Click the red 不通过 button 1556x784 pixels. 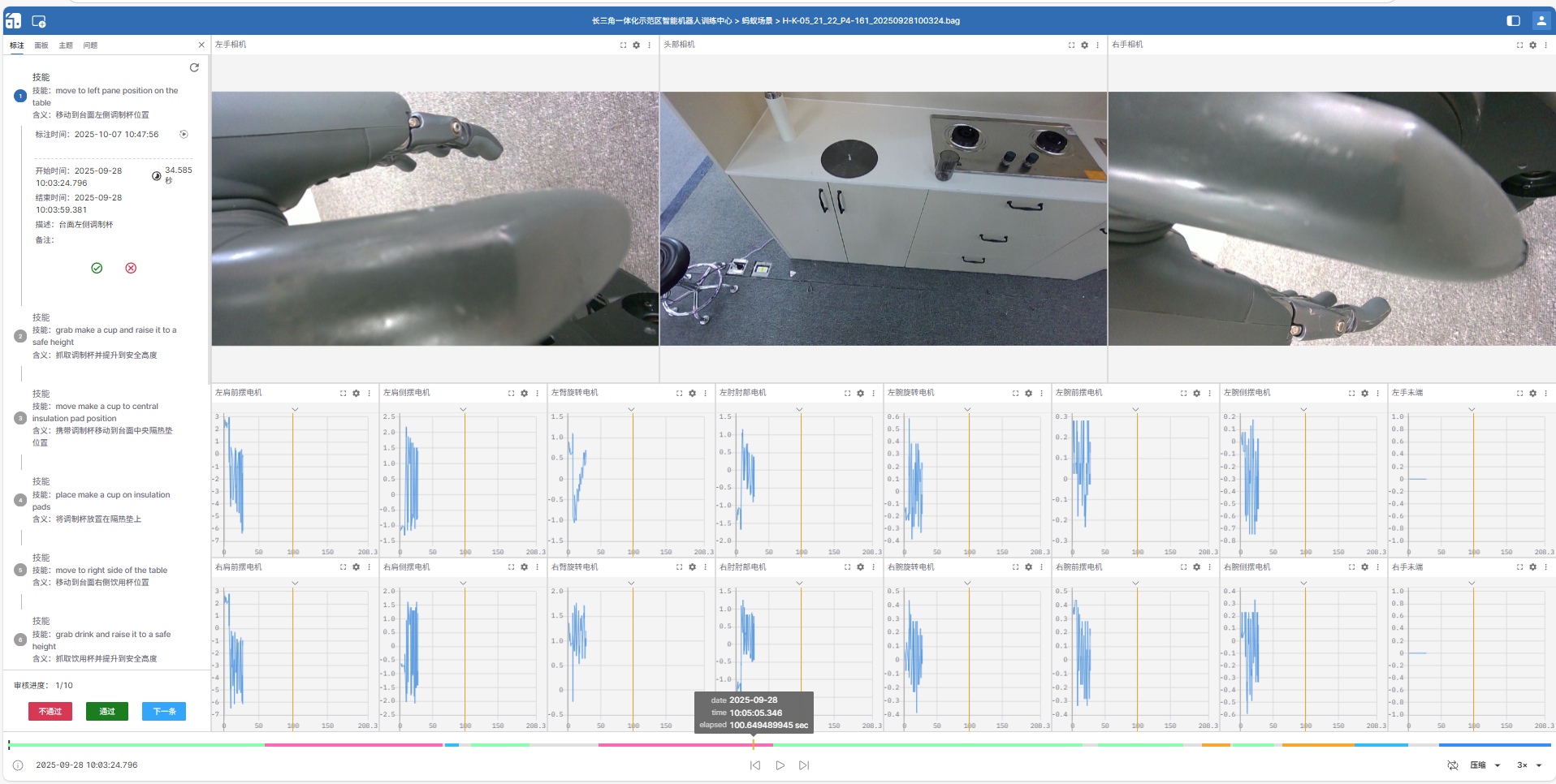tap(50, 711)
